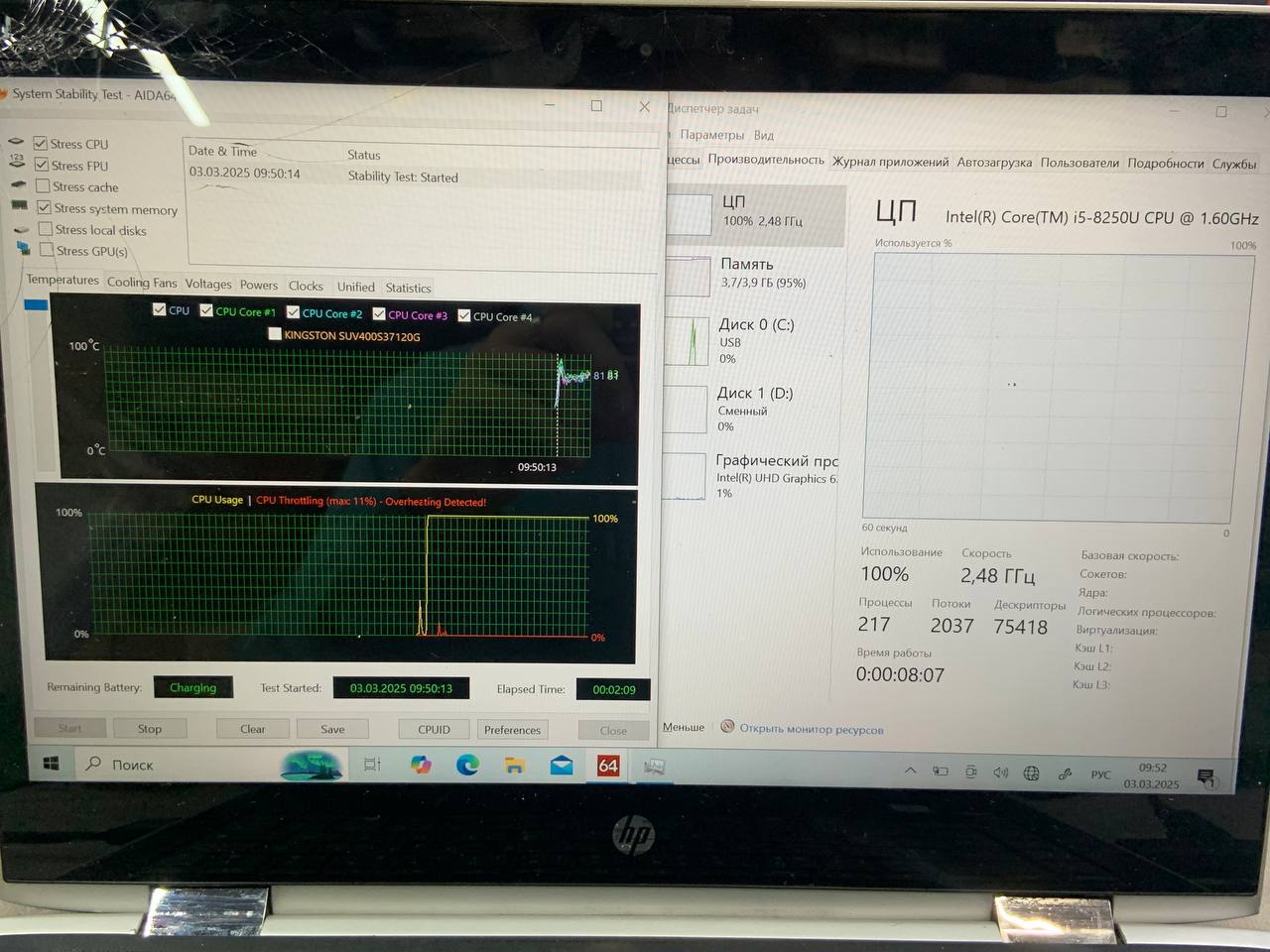This screenshot has width=1270, height=952.
Task: Enable the Stress GPU(s) checkbox
Action: coord(47,251)
